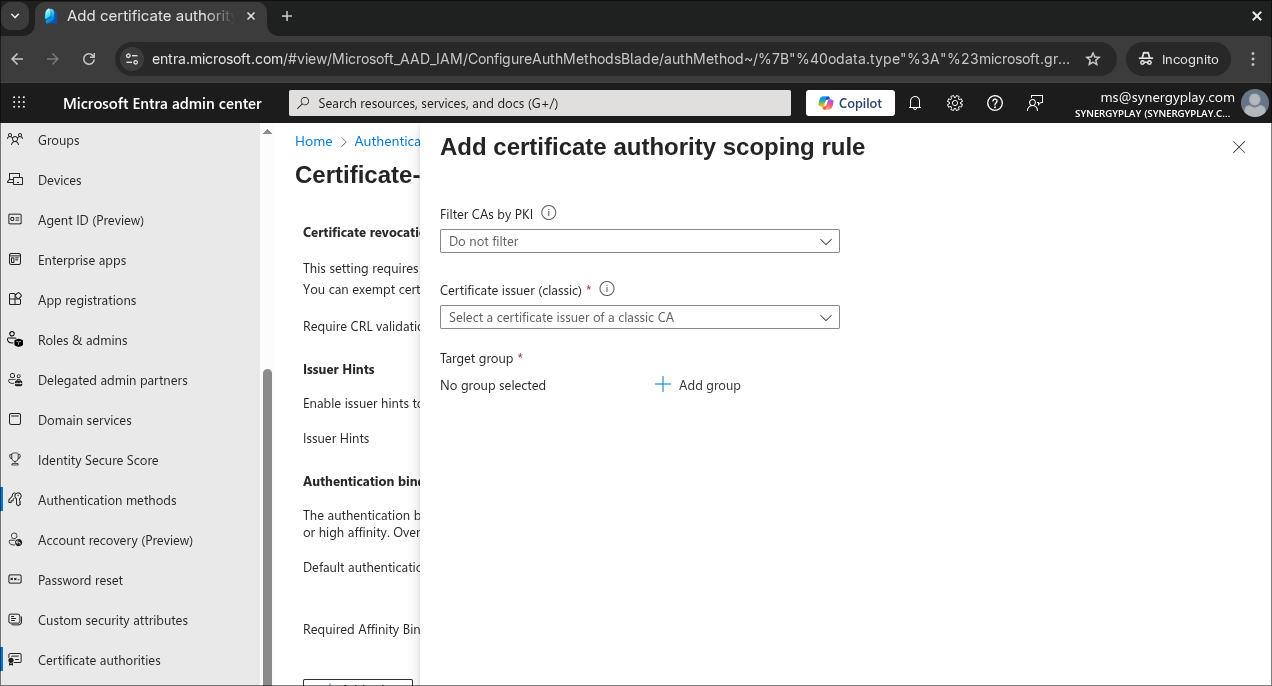Click the Custom security attributes icon
This screenshot has width=1272, height=686.
pyautogui.click(x=15, y=620)
